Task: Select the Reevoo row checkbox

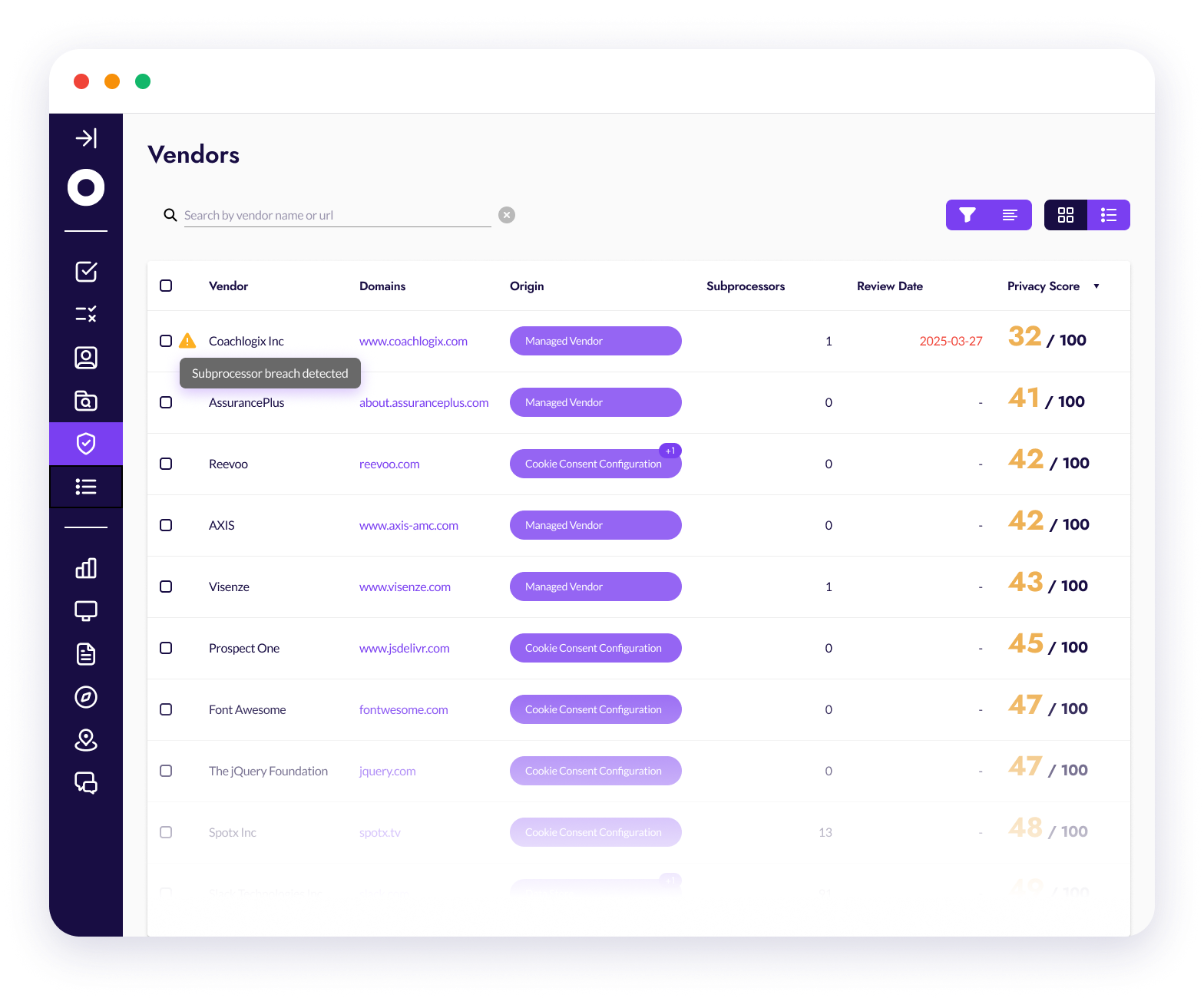Action: tap(166, 464)
